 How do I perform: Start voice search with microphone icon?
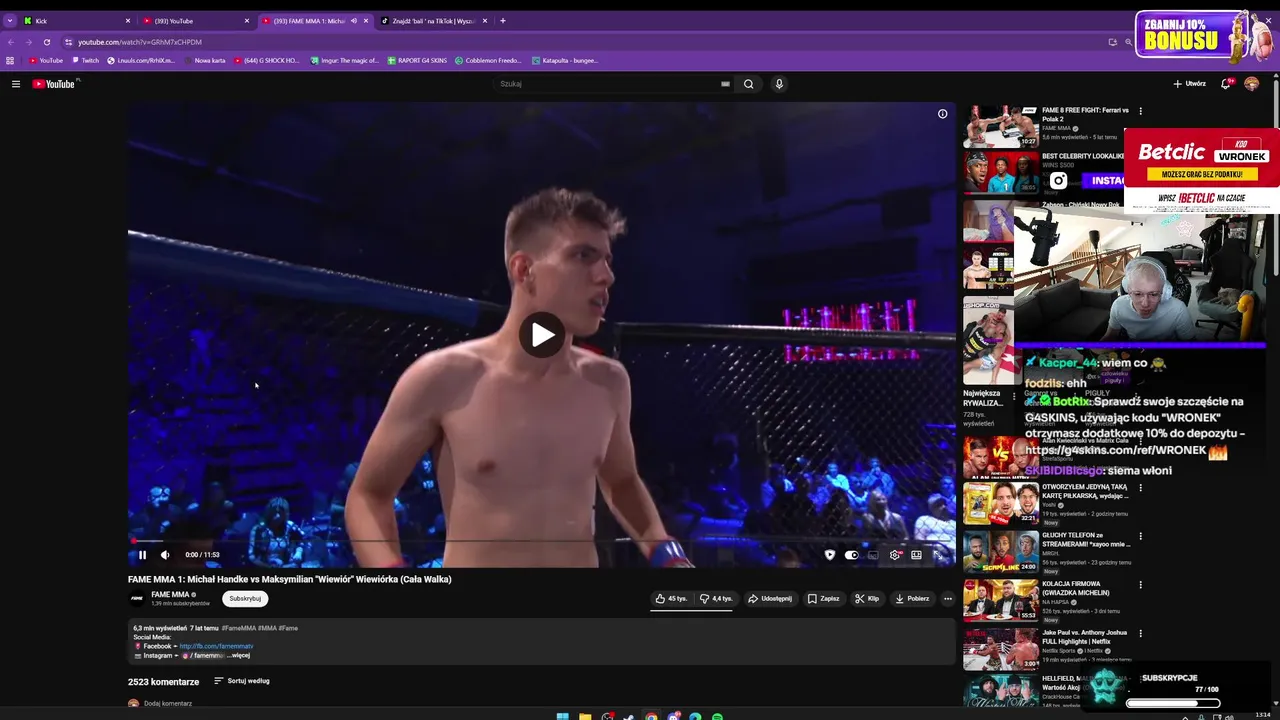click(x=779, y=84)
